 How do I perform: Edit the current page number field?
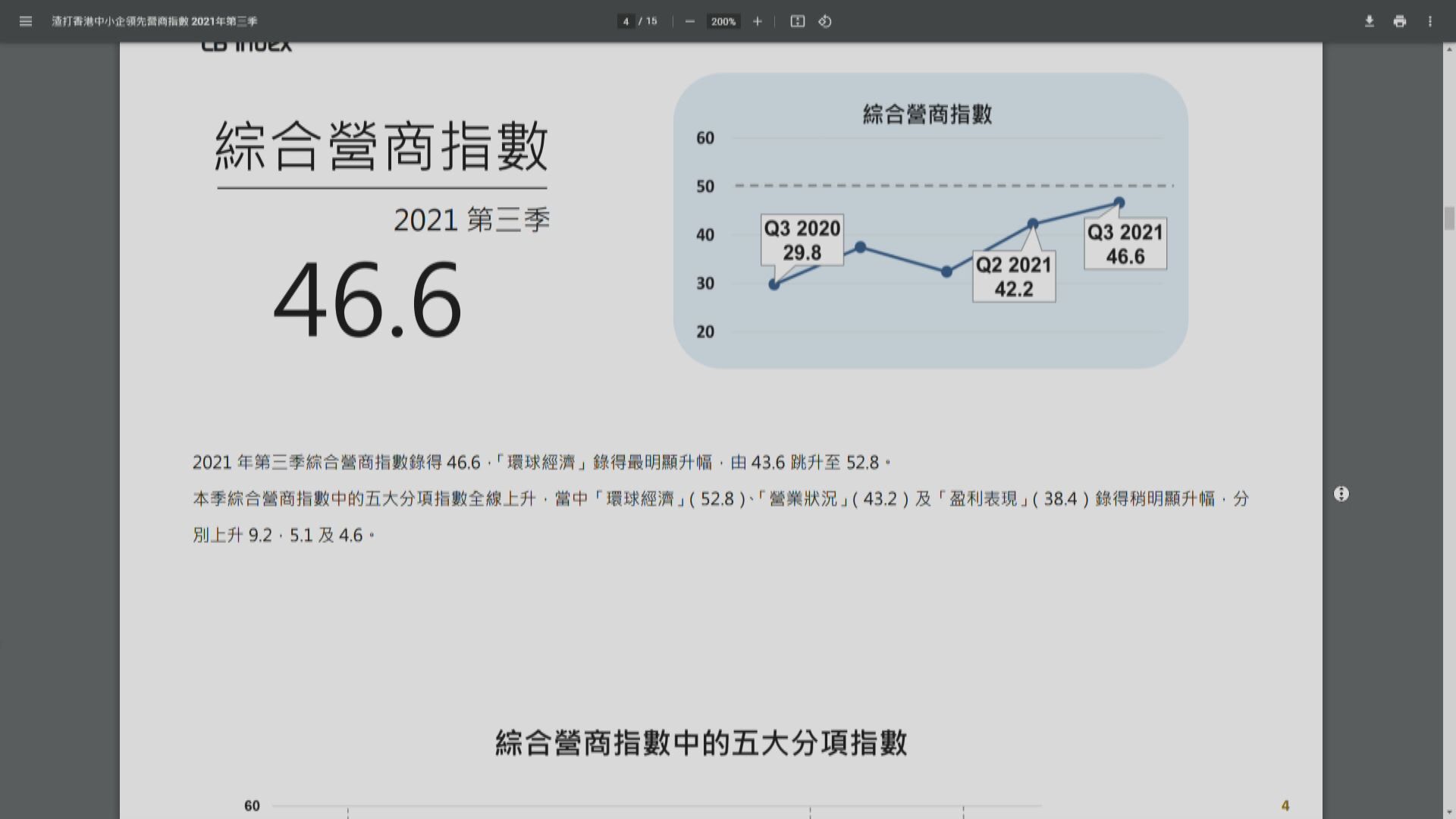(625, 21)
